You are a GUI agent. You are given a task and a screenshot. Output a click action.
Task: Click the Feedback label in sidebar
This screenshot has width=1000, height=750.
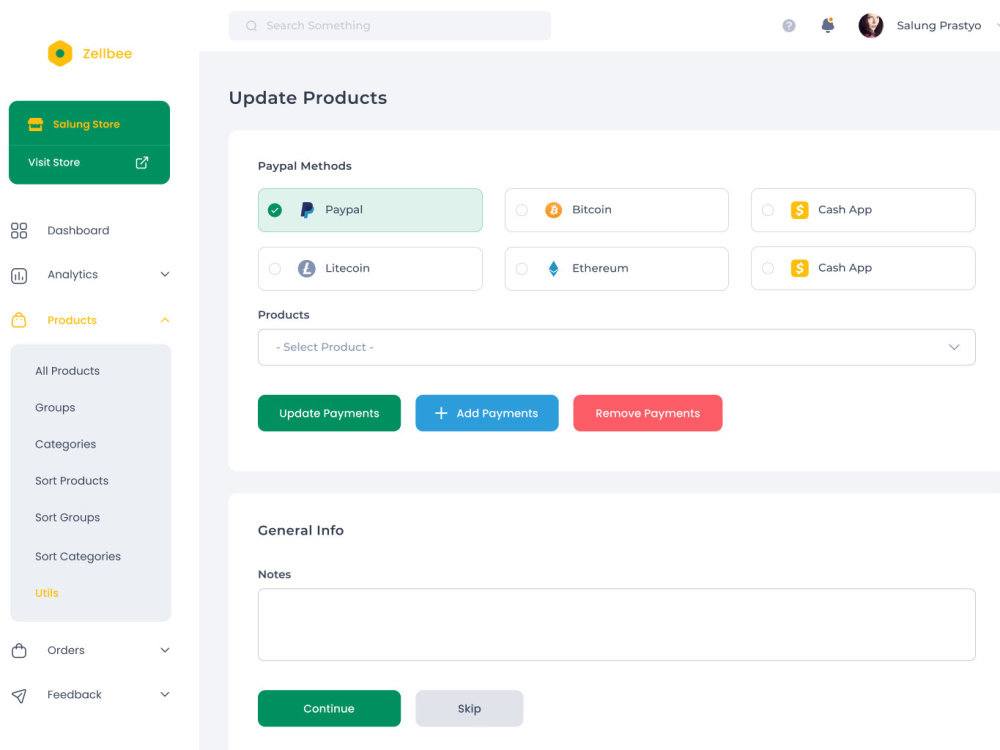point(74,695)
